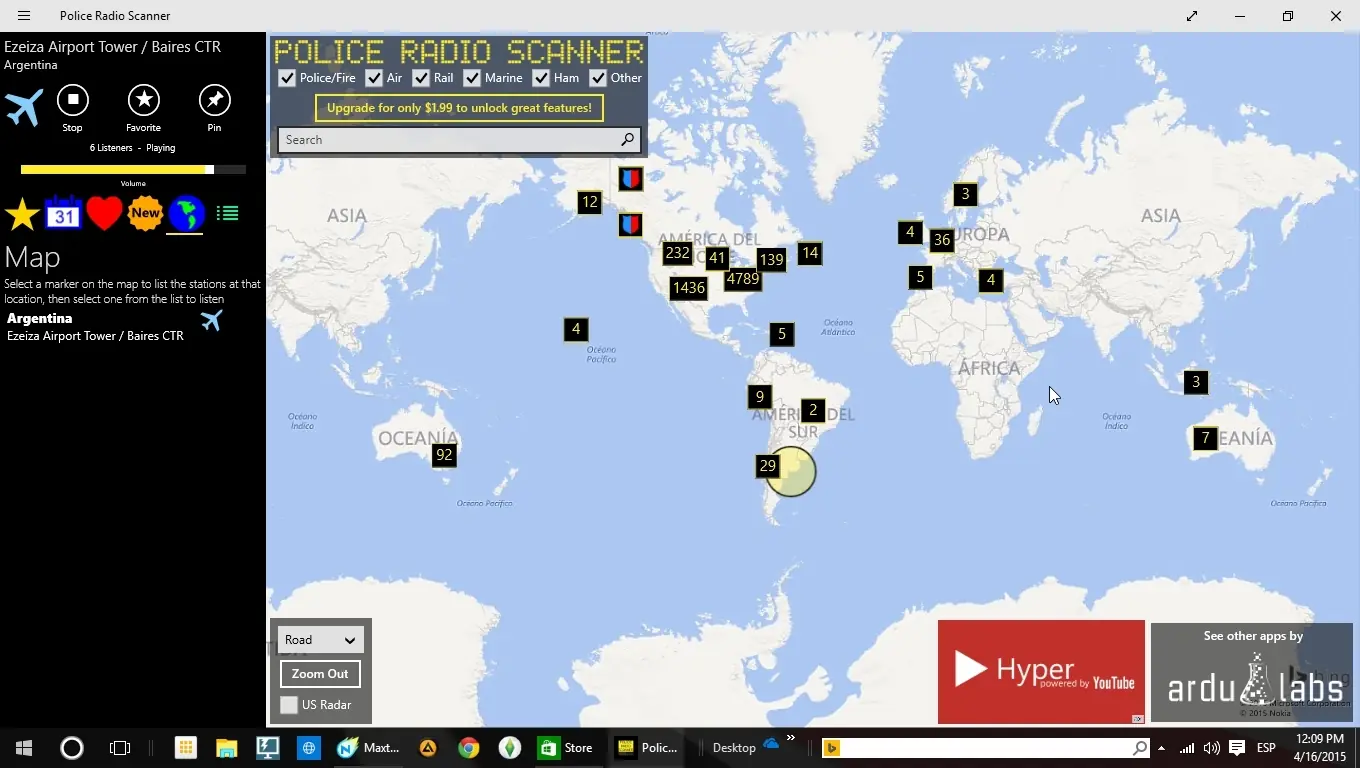1360x768 pixels.
Task: Select the 7 marker on the map's right edge
Action: 1205,438
